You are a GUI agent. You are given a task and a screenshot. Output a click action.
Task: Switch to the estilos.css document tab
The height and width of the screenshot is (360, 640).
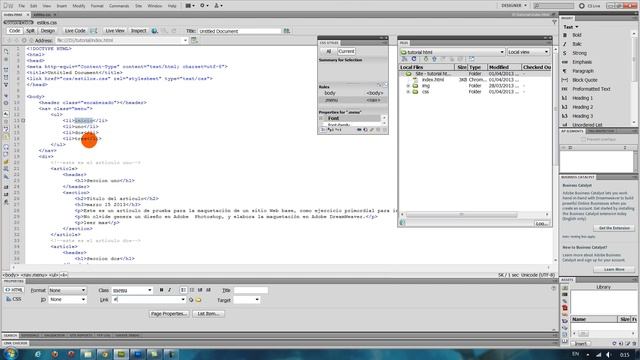pos(43,15)
